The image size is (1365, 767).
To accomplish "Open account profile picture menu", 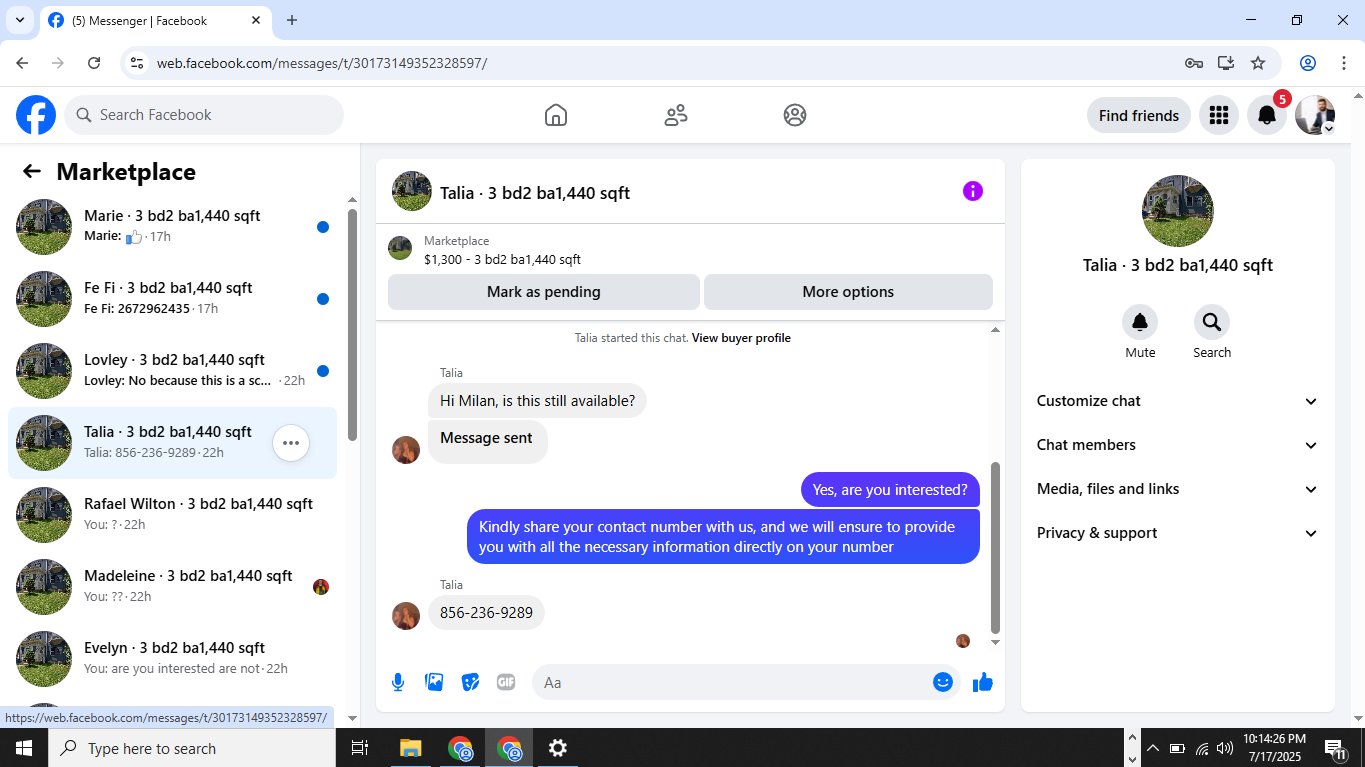I will coord(1315,115).
